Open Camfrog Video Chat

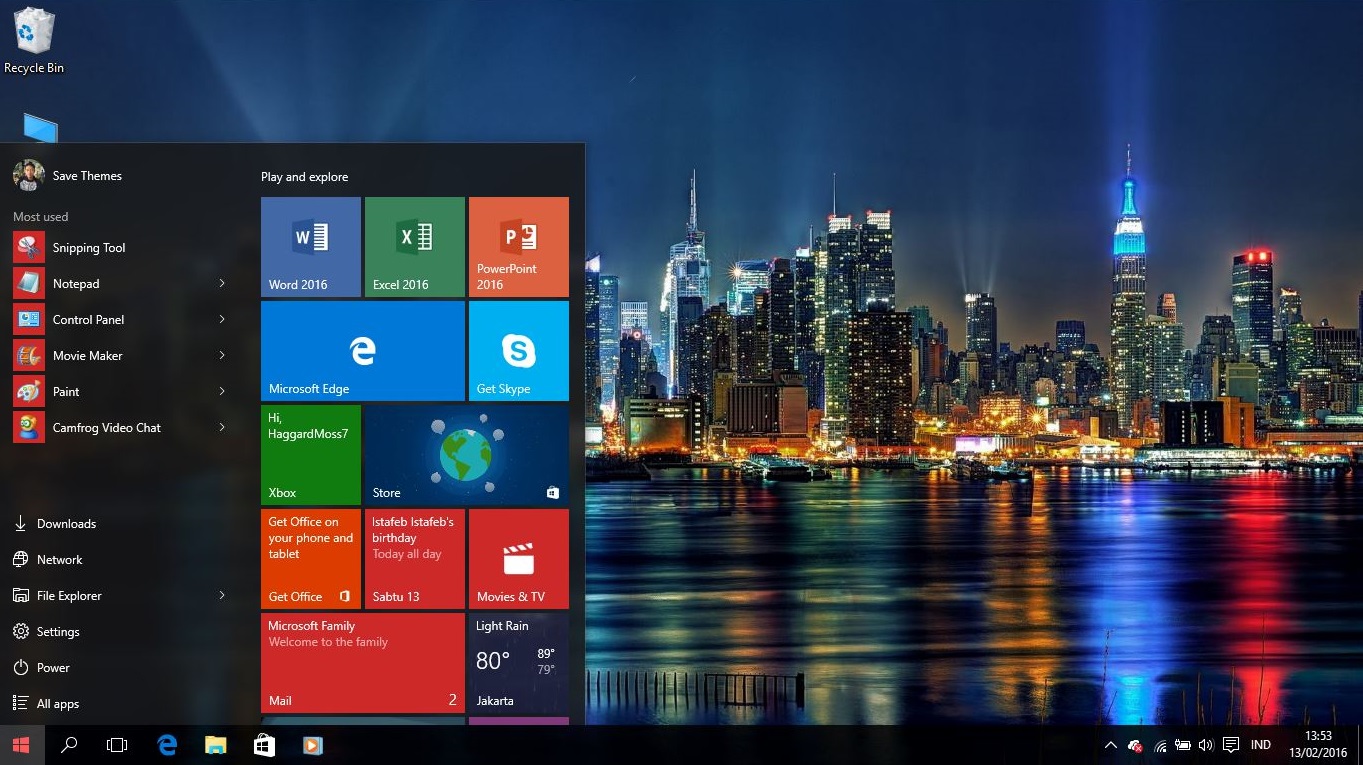(x=106, y=427)
